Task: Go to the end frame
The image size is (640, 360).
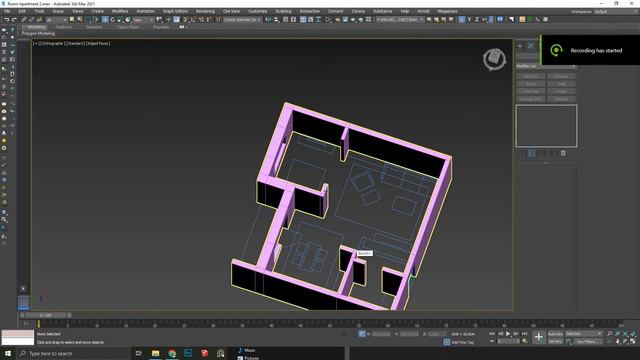Action: [x=524, y=333]
